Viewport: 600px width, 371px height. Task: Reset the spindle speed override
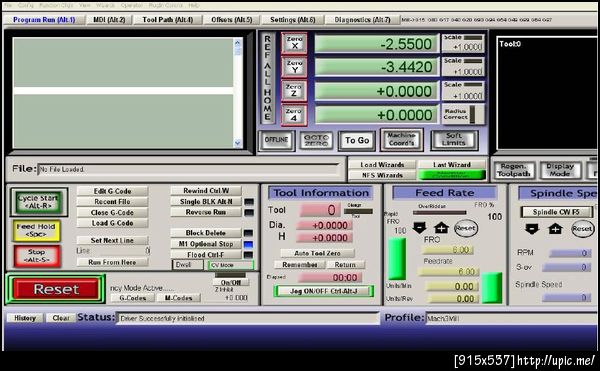coord(582,229)
